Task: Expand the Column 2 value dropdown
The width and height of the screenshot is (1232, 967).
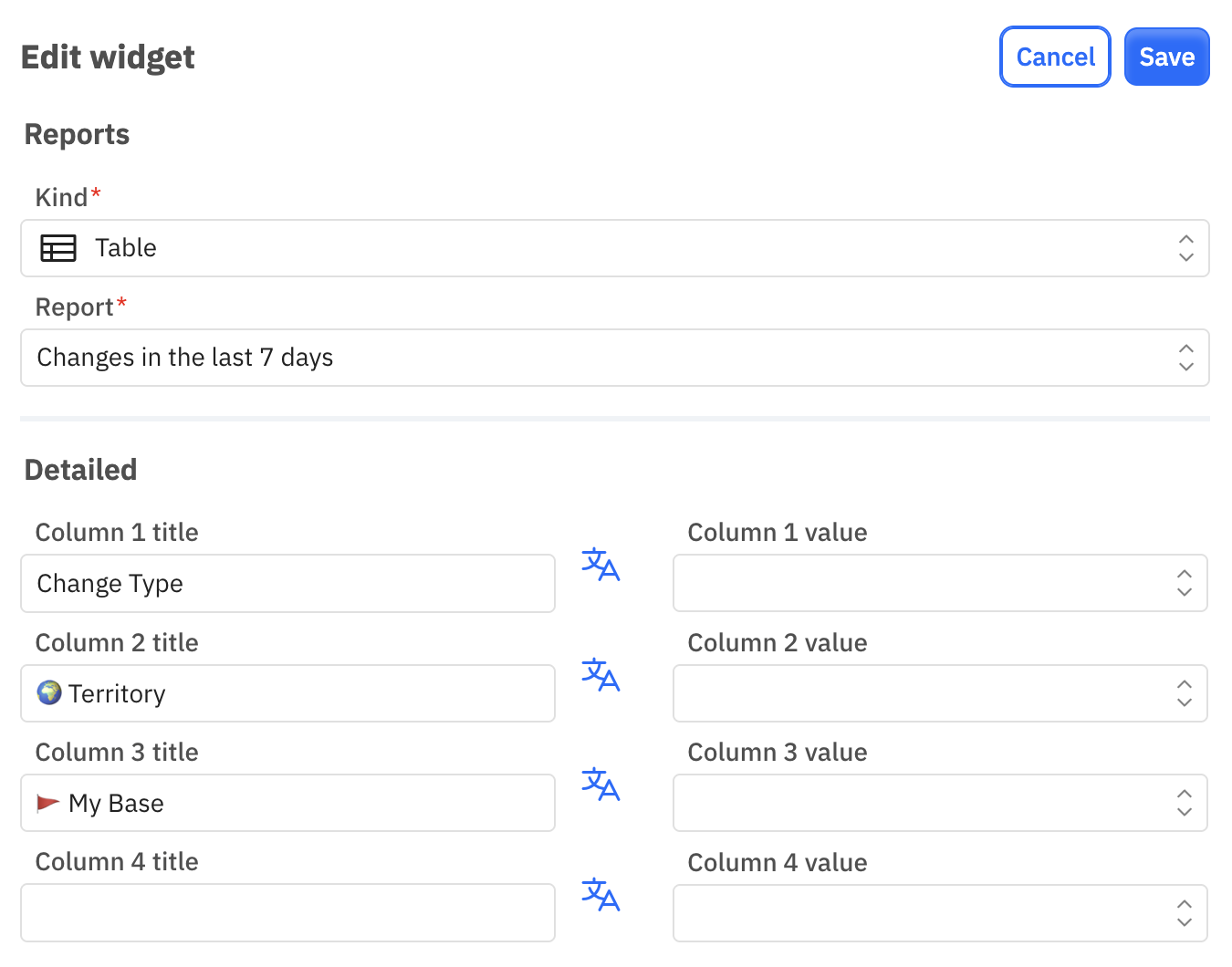Action: coord(940,693)
